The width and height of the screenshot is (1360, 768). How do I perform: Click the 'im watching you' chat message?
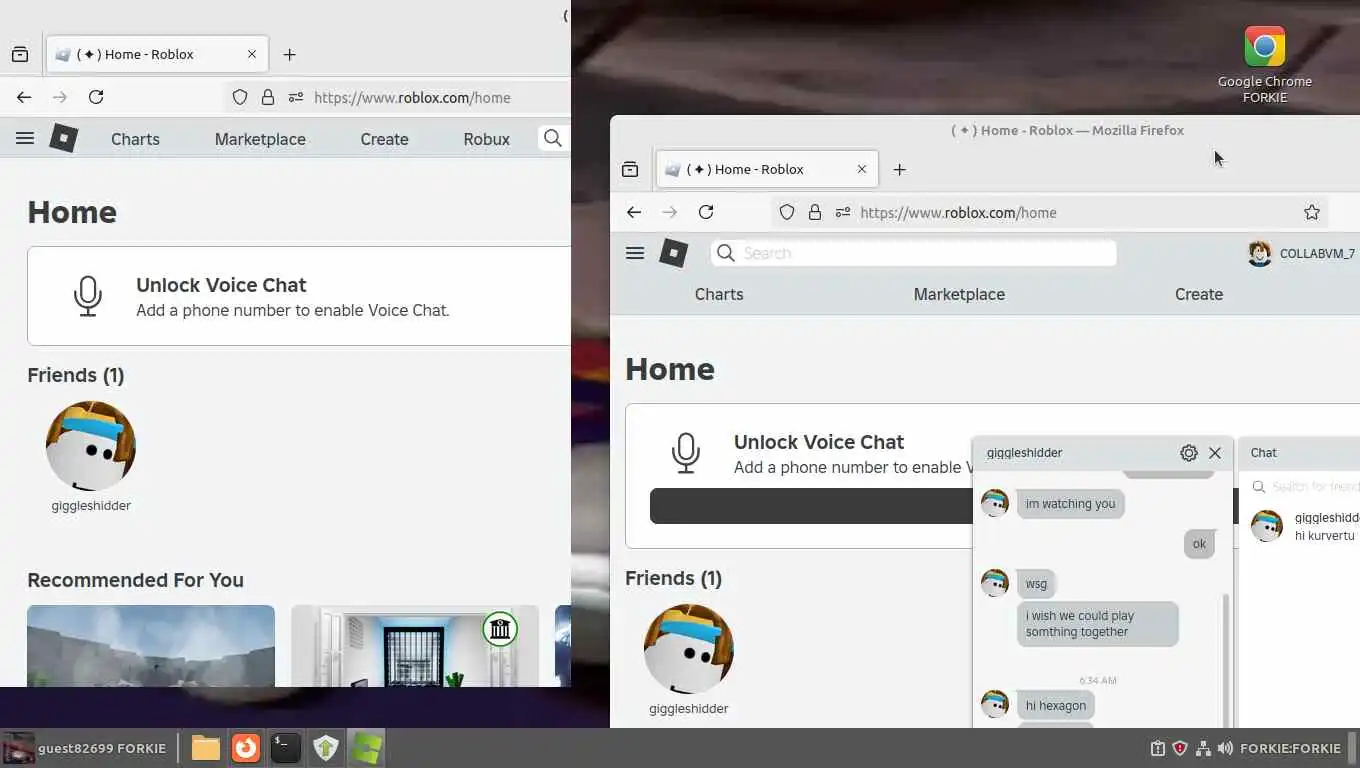coord(1070,504)
